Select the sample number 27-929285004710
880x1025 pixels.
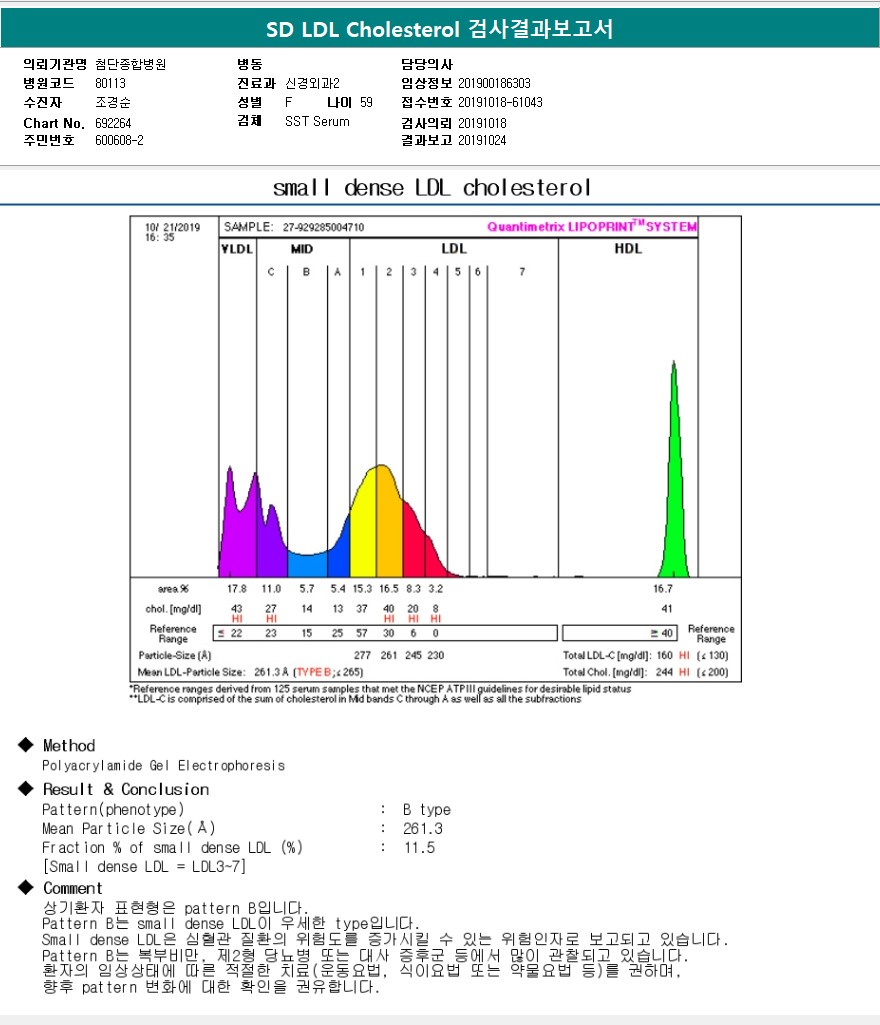323,227
